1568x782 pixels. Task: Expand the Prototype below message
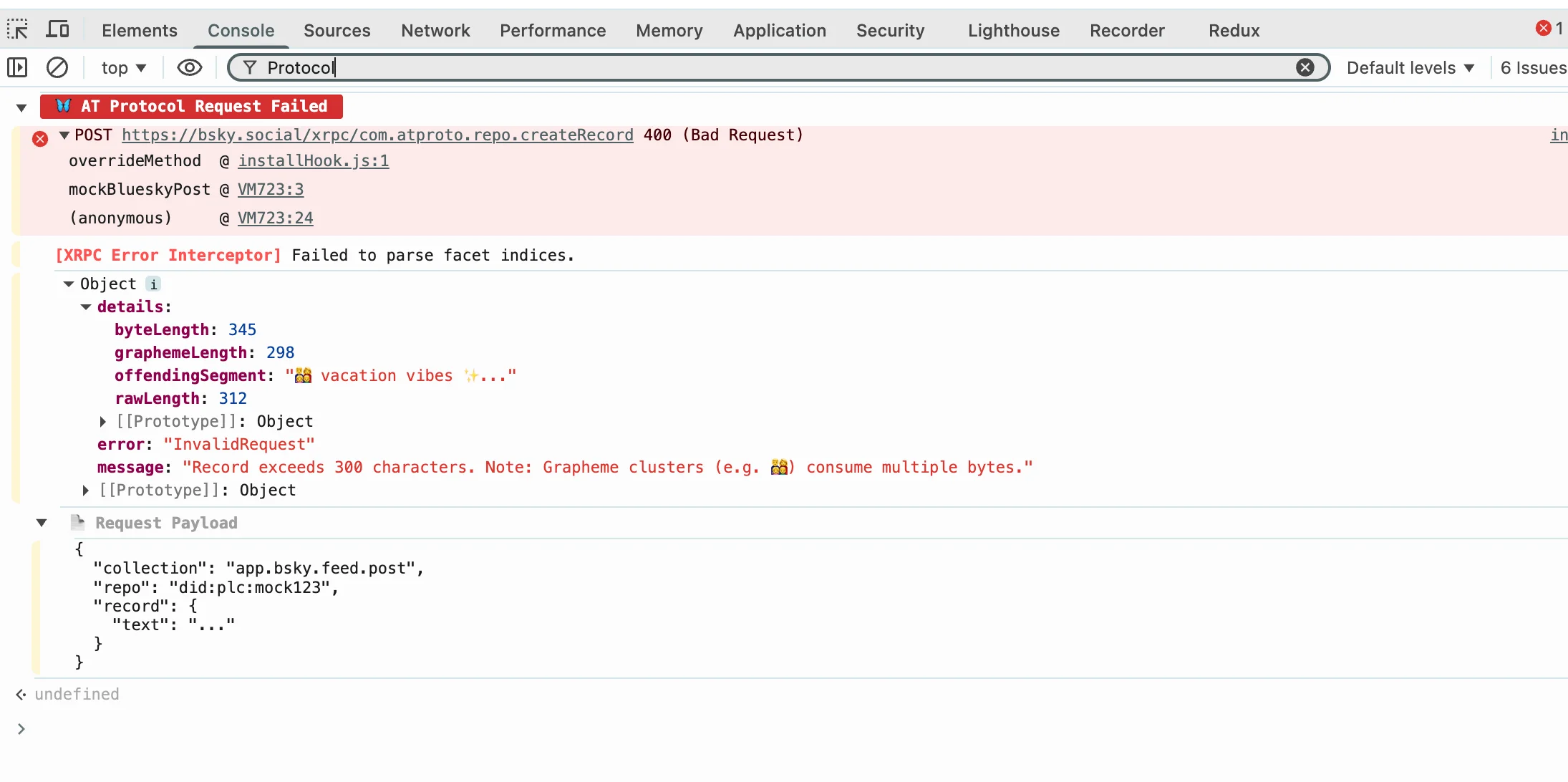coord(85,490)
